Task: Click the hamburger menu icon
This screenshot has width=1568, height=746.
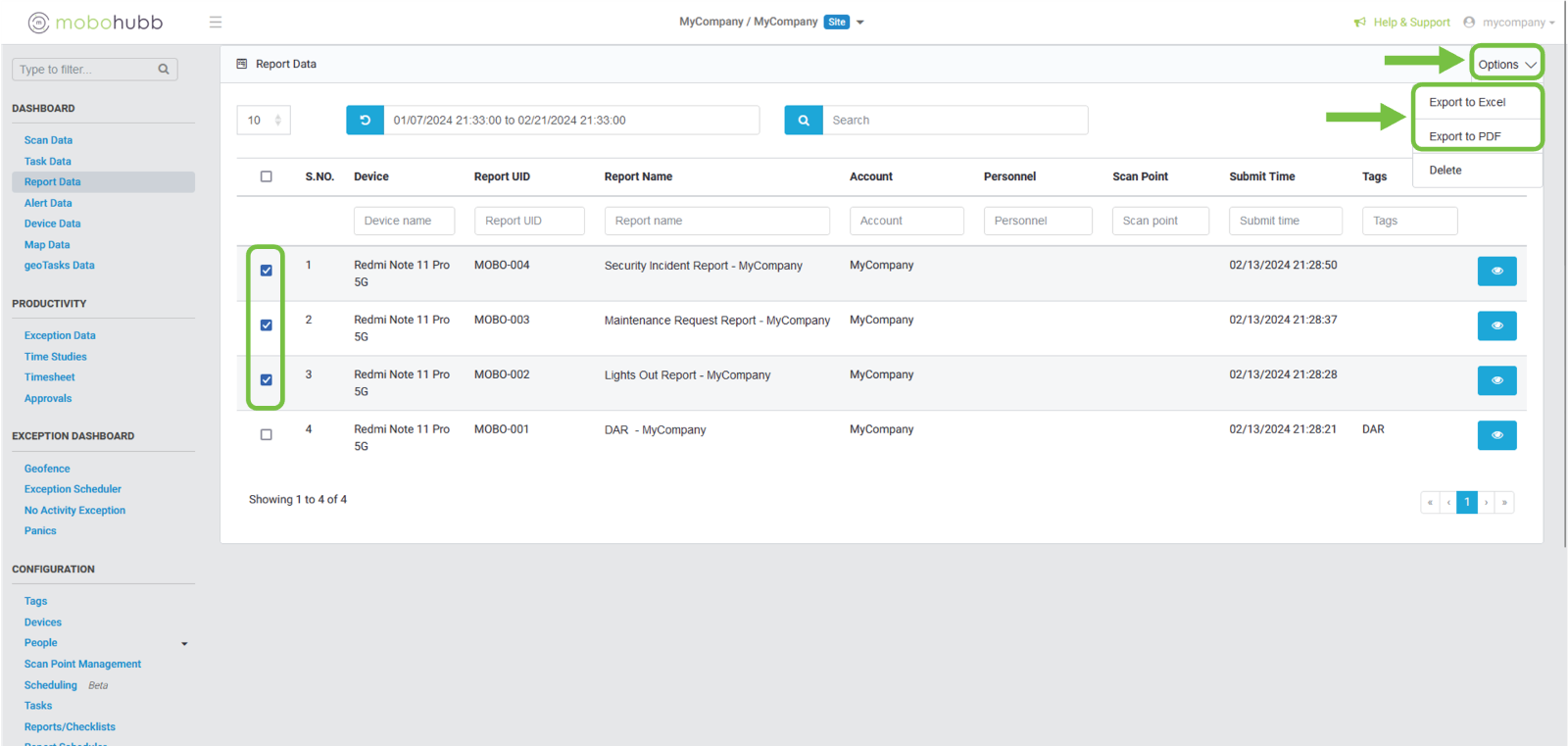Action: (x=216, y=23)
